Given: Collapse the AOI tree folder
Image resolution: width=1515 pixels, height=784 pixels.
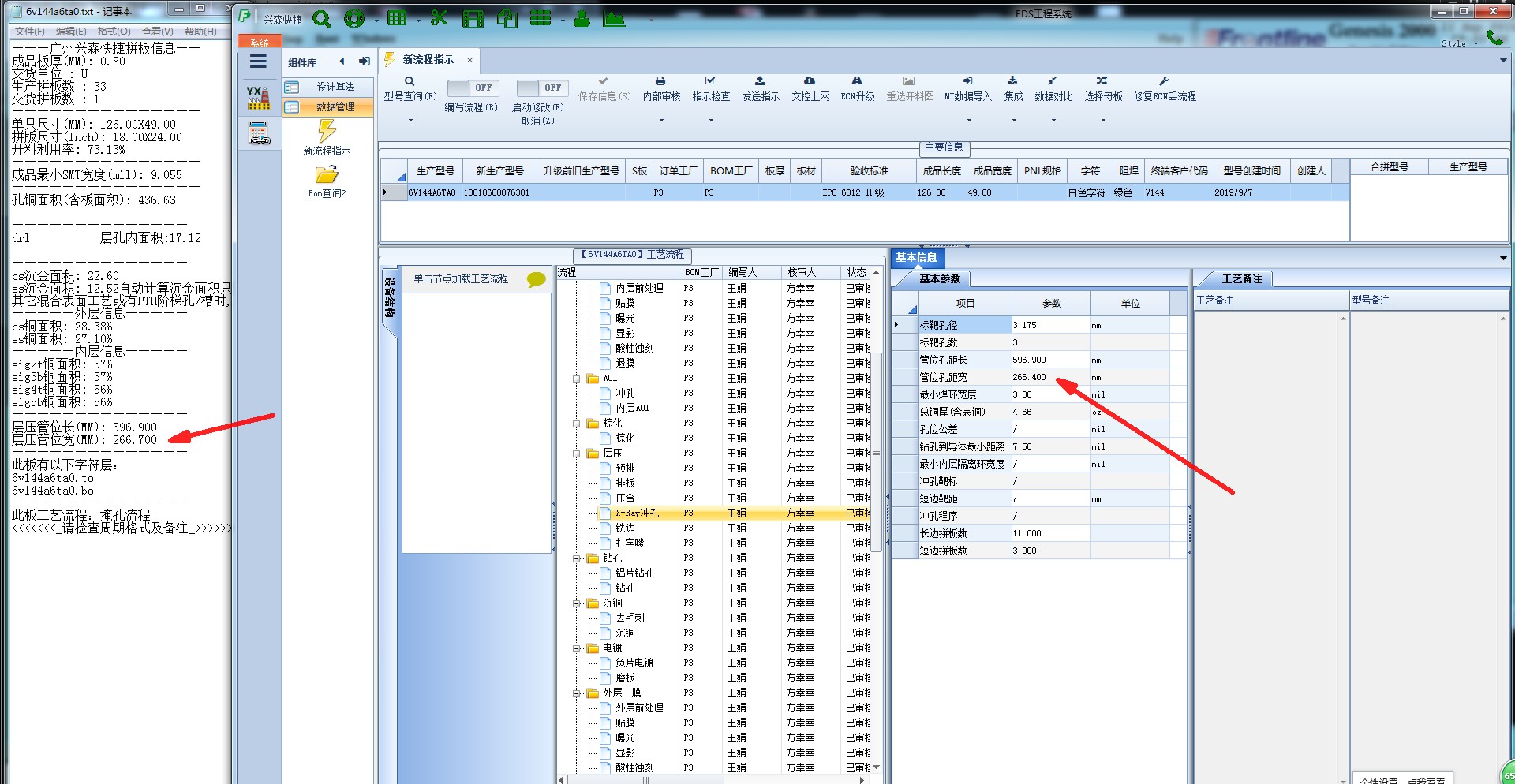Looking at the screenshot, I should click(578, 379).
